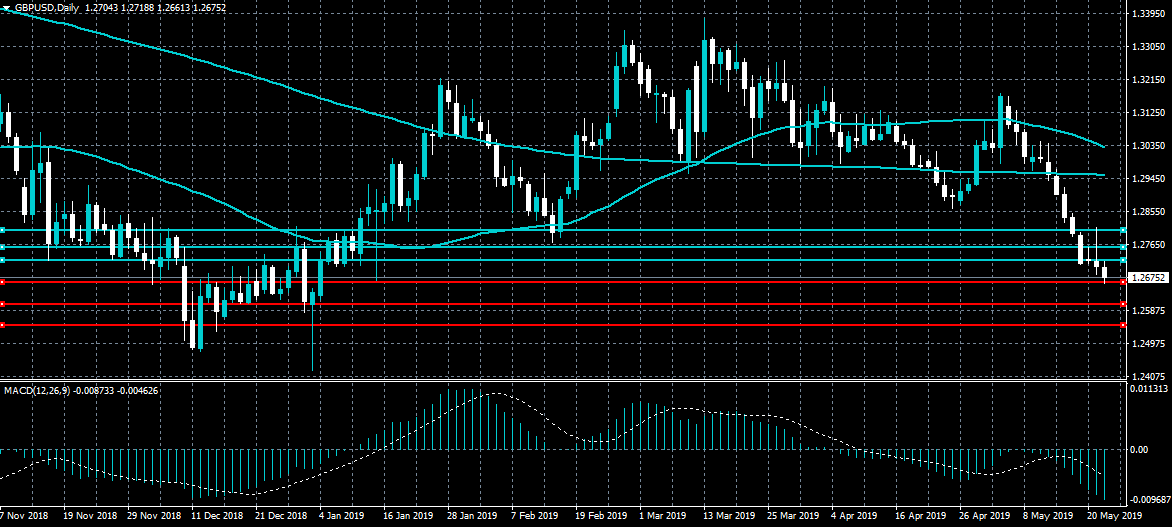Click the MACD scale value -0.009687
The image size is (1172, 527).
point(1149,498)
